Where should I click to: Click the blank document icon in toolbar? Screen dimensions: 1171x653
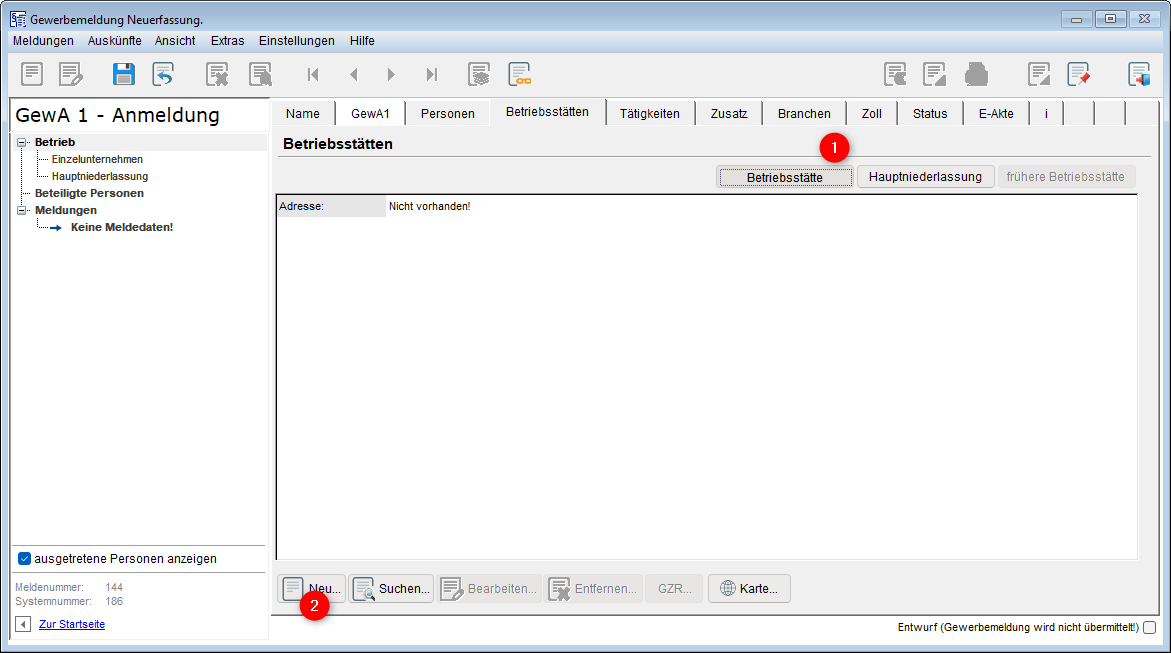(32, 74)
